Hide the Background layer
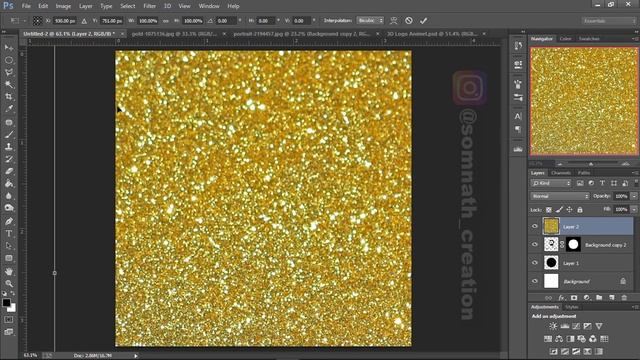Viewport: 640px width, 360px height. click(x=535, y=281)
